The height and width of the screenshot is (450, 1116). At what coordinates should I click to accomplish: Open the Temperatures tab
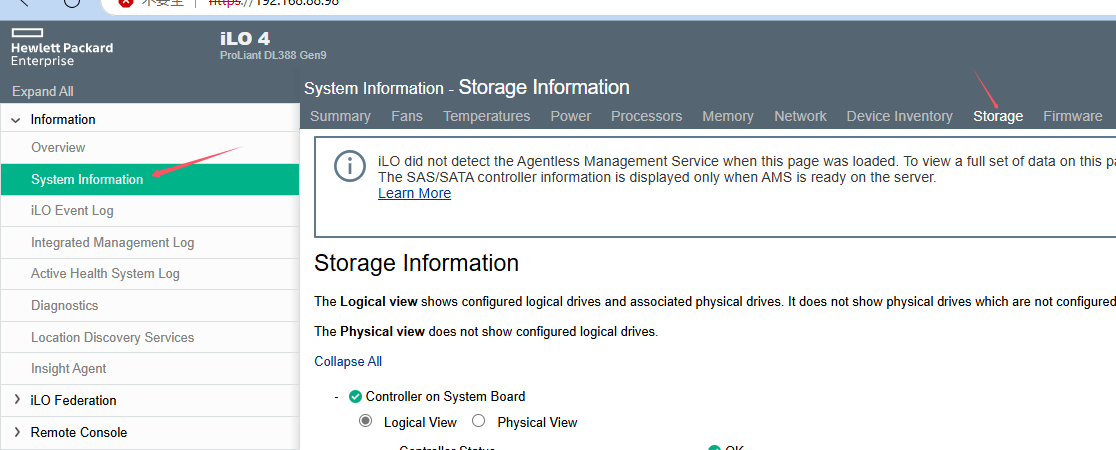486,116
